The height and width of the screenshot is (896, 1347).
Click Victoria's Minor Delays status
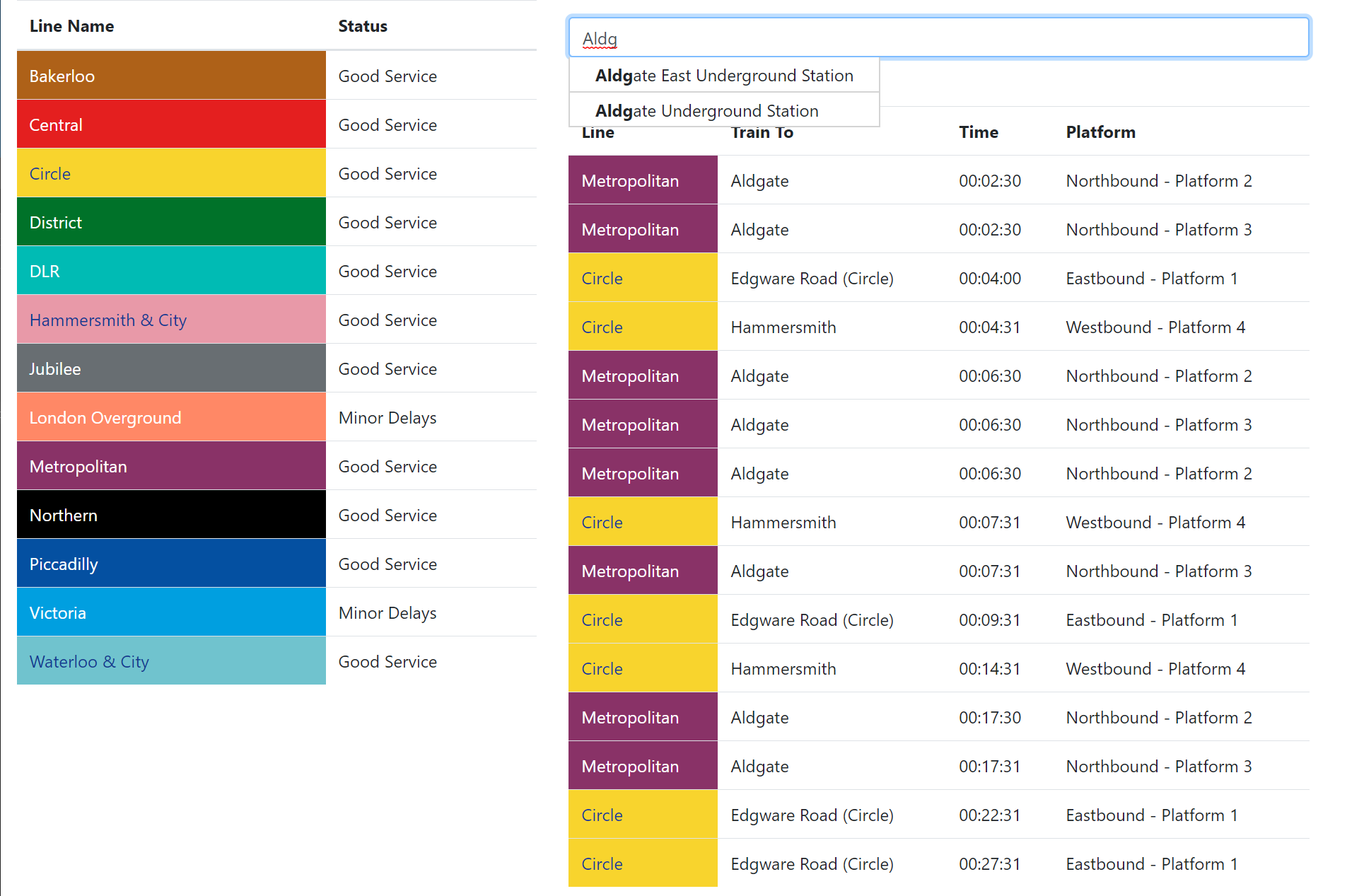pyautogui.click(x=387, y=613)
